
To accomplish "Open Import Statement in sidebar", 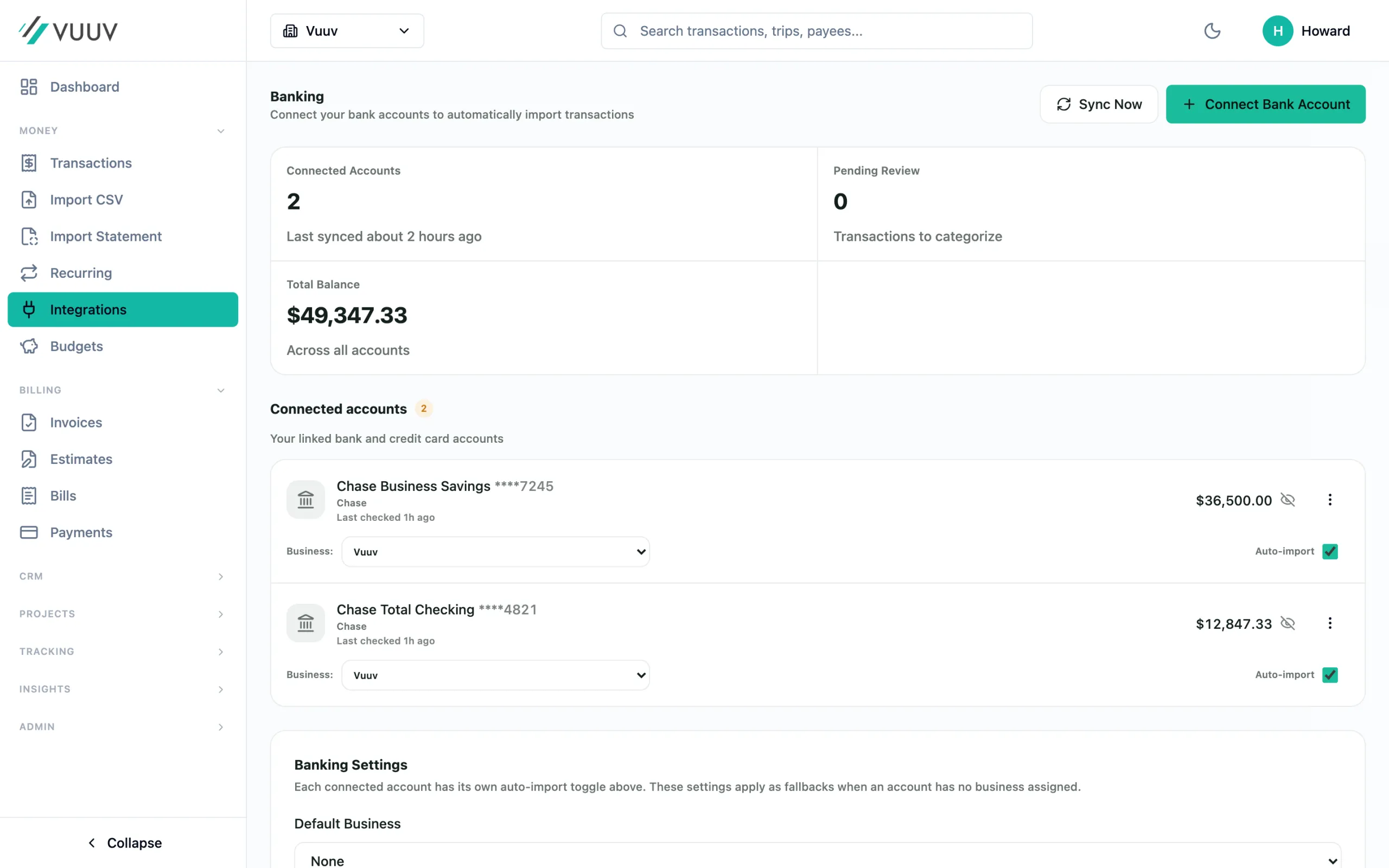I will click(123, 237).
